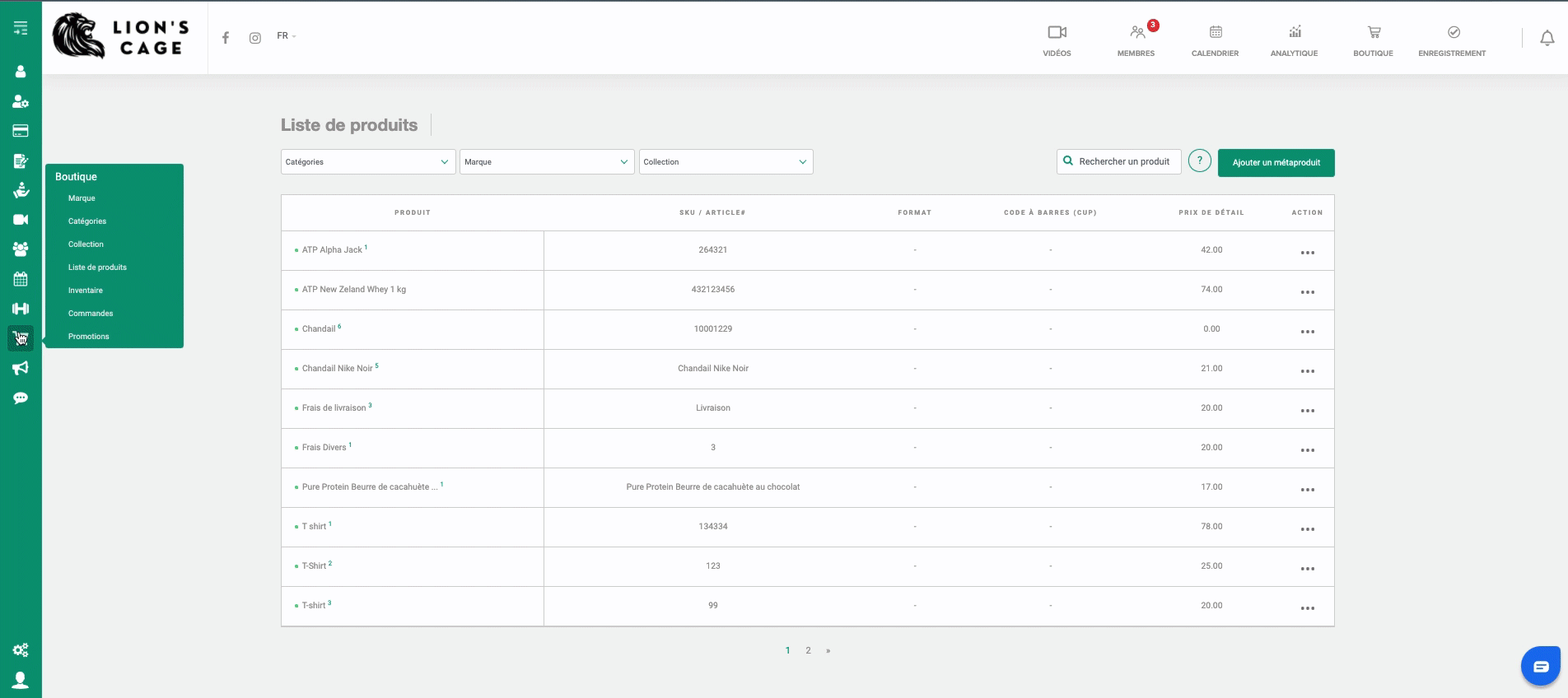
Task: Open the Instagram icon link
Action: pos(255,38)
